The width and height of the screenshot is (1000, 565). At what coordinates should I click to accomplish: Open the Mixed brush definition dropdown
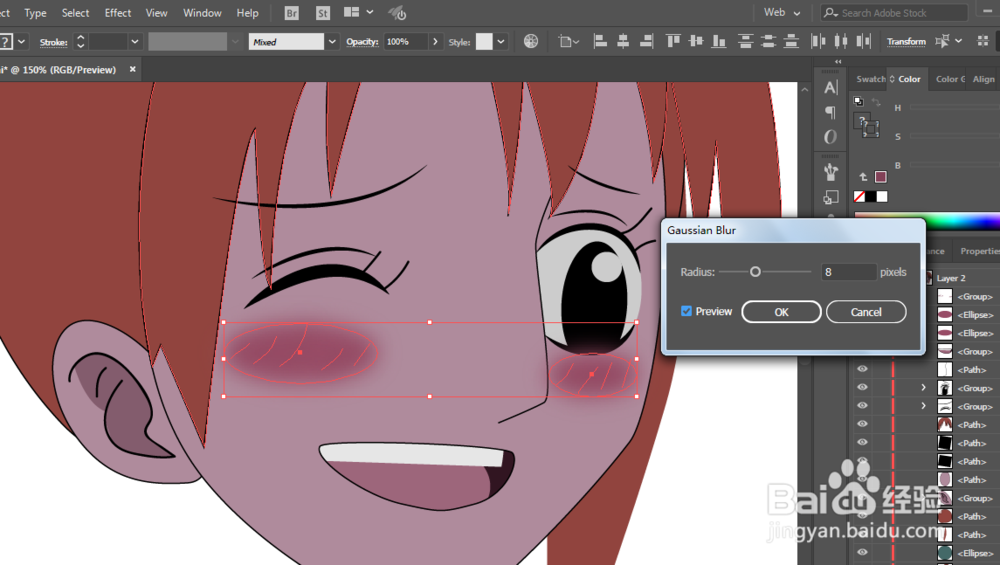click(x=332, y=42)
